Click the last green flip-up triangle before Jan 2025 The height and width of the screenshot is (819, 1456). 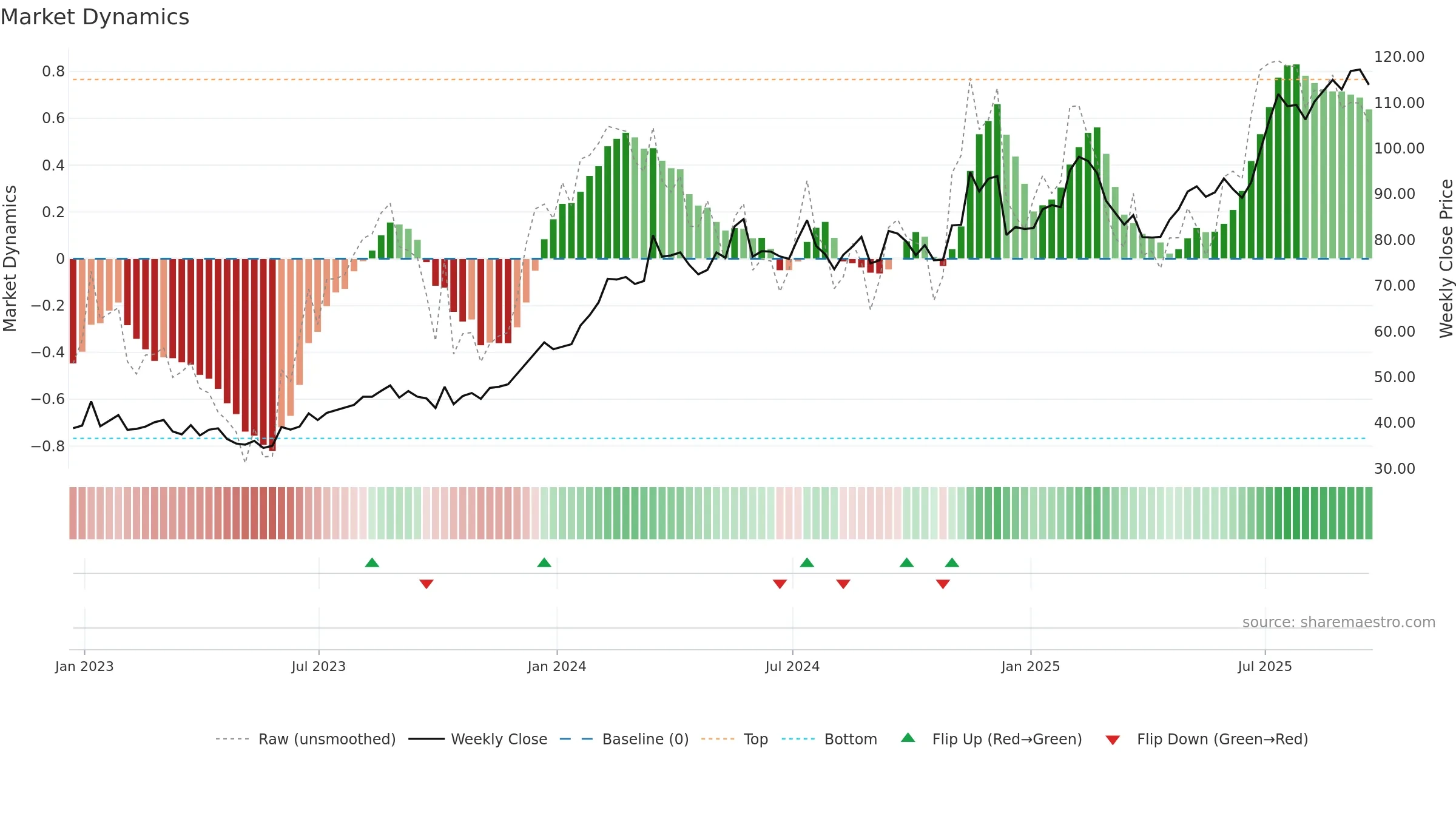coord(952,562)
